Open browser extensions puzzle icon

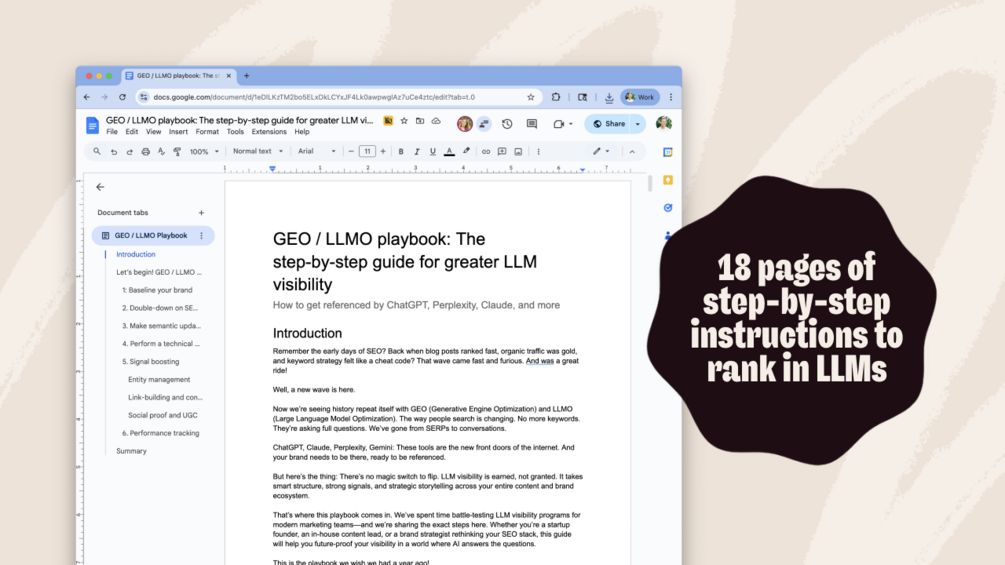(x=556, y=97)
